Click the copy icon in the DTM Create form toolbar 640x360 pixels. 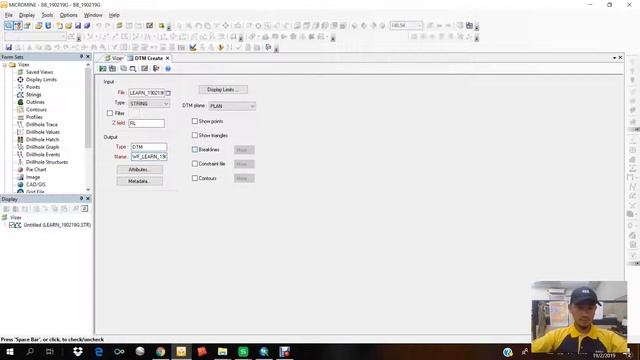click(x=123, y=69)
